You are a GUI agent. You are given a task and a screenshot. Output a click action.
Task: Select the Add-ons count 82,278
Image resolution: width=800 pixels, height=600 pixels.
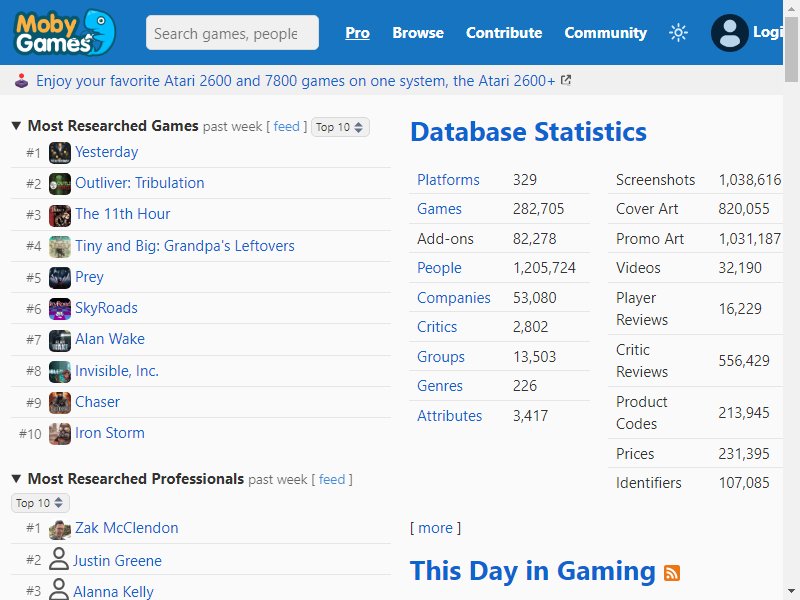pyautogui.click(x=534, y=239)
